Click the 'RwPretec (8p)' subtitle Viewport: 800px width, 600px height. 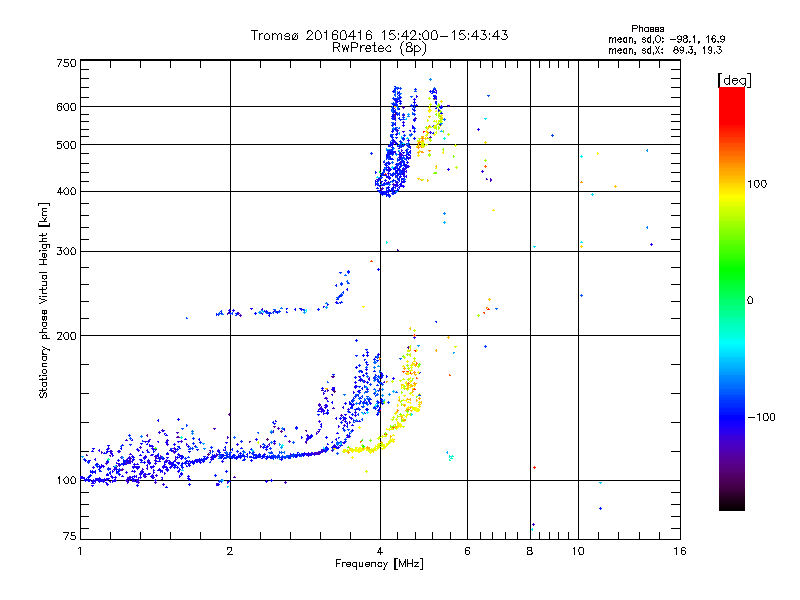tap(379, 48)
